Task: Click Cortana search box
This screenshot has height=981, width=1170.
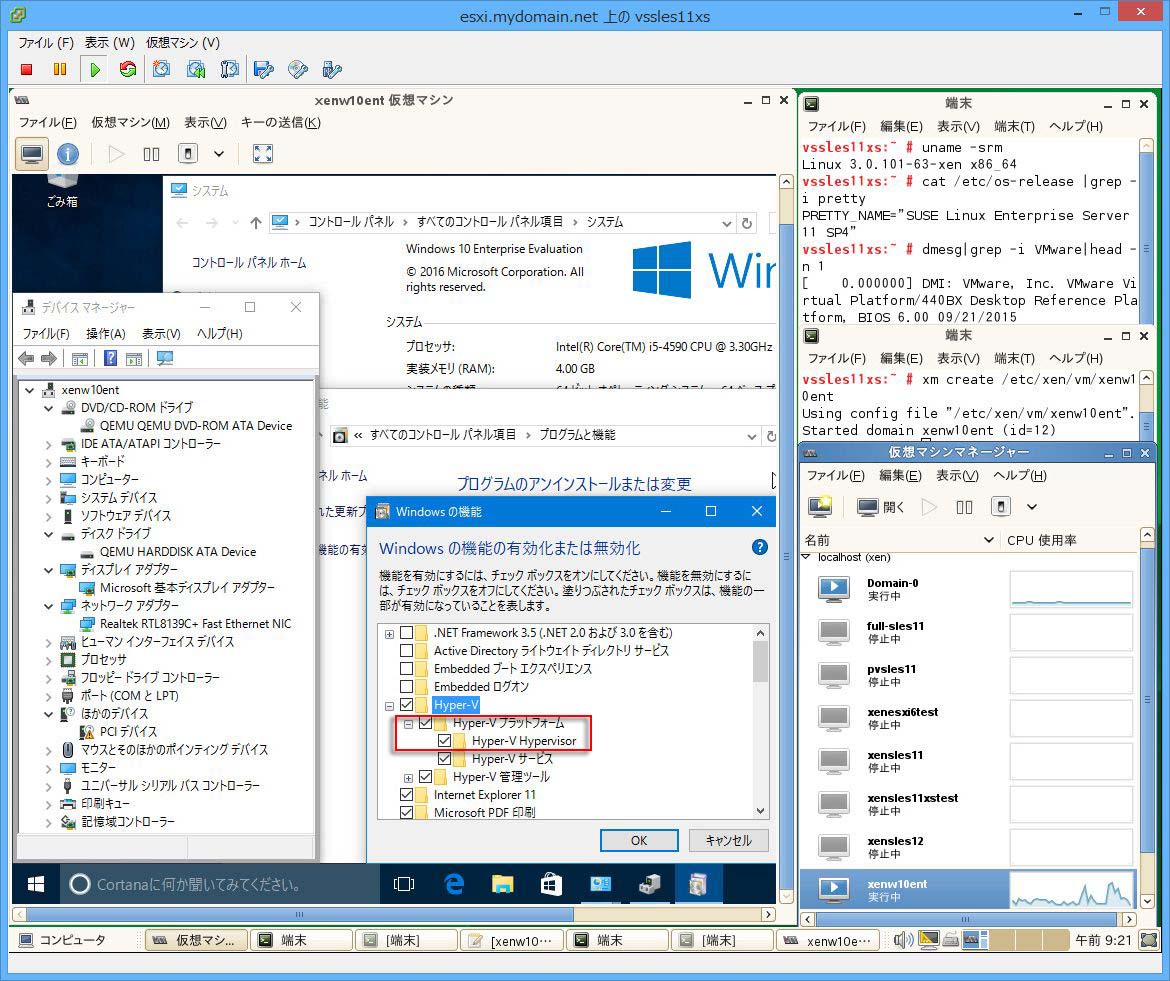Action: tap(219, 884)
